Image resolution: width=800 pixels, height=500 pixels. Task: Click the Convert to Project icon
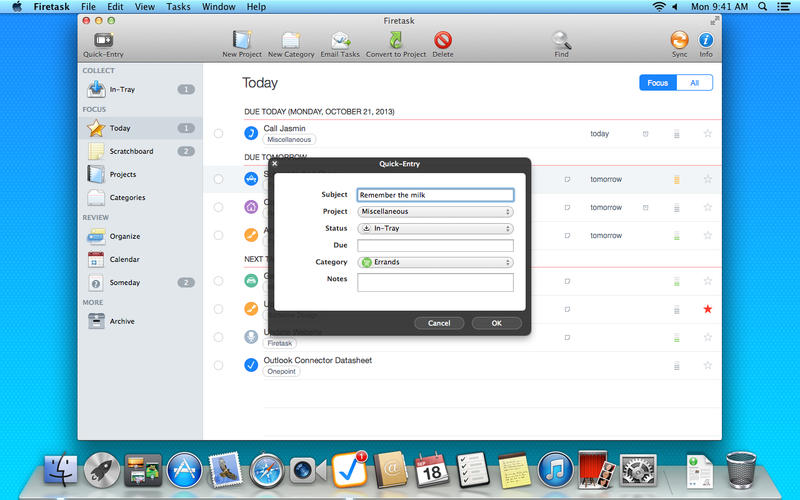click(x=395, y=41)
